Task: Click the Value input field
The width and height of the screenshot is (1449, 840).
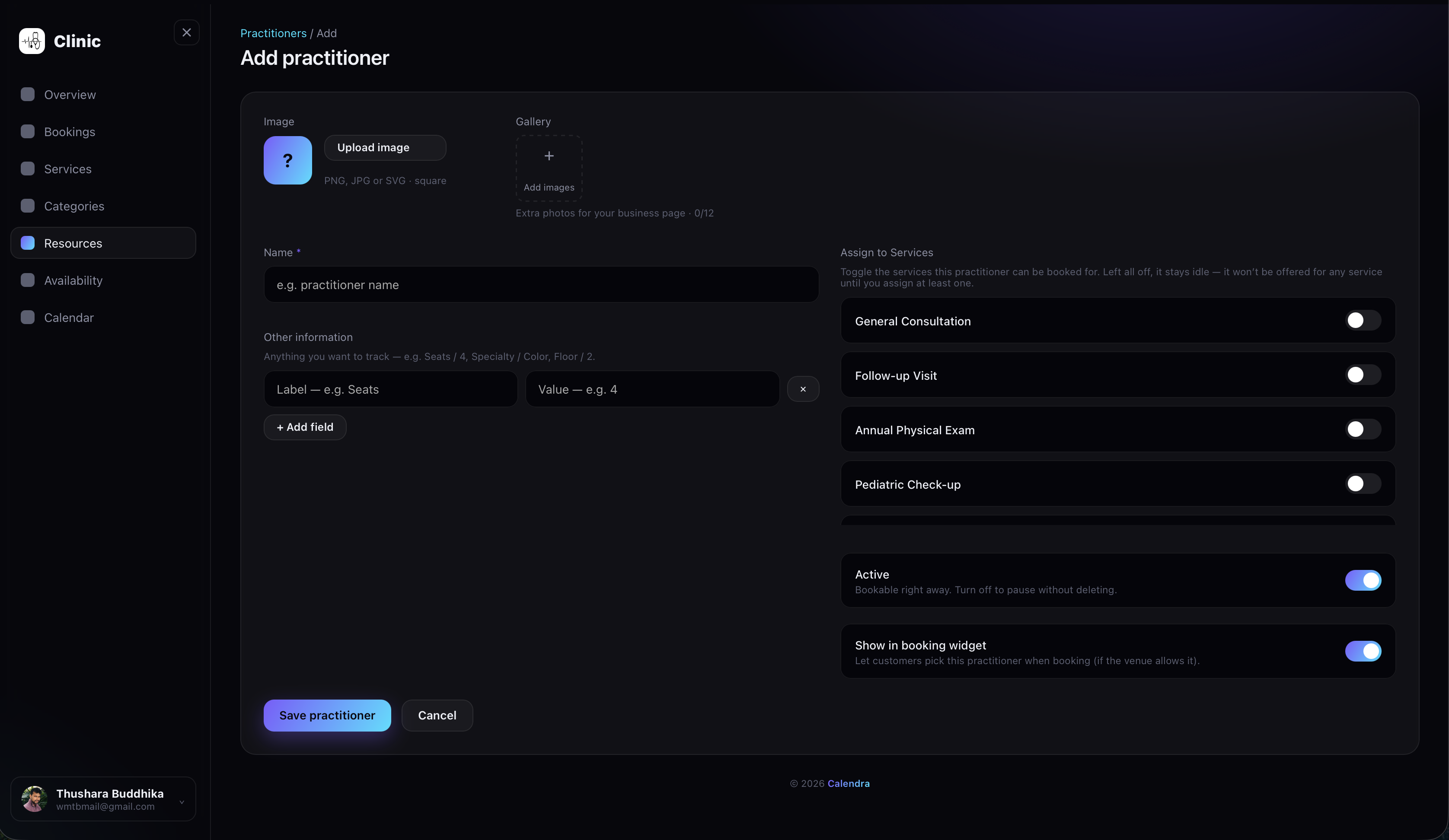Action: tap(652, 389)
